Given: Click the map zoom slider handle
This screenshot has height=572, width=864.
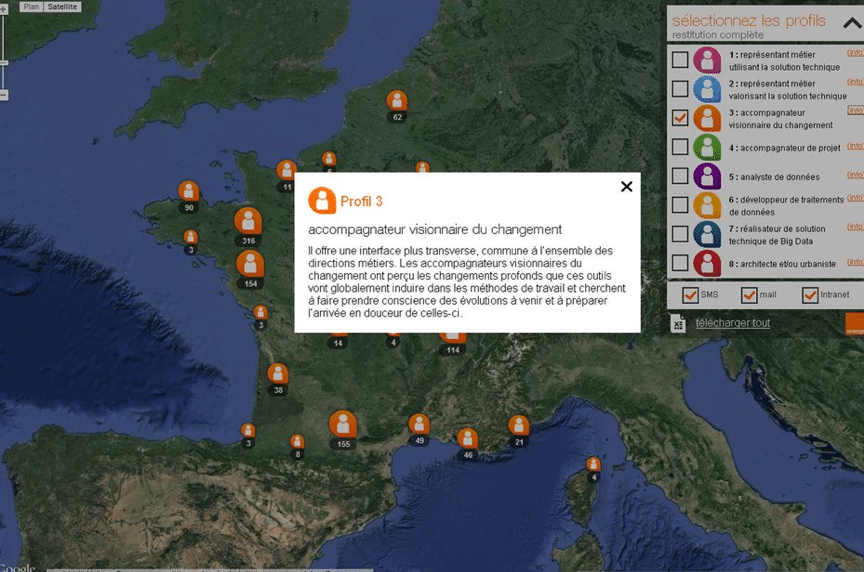Looking at the screenshot, I should 3,63.
